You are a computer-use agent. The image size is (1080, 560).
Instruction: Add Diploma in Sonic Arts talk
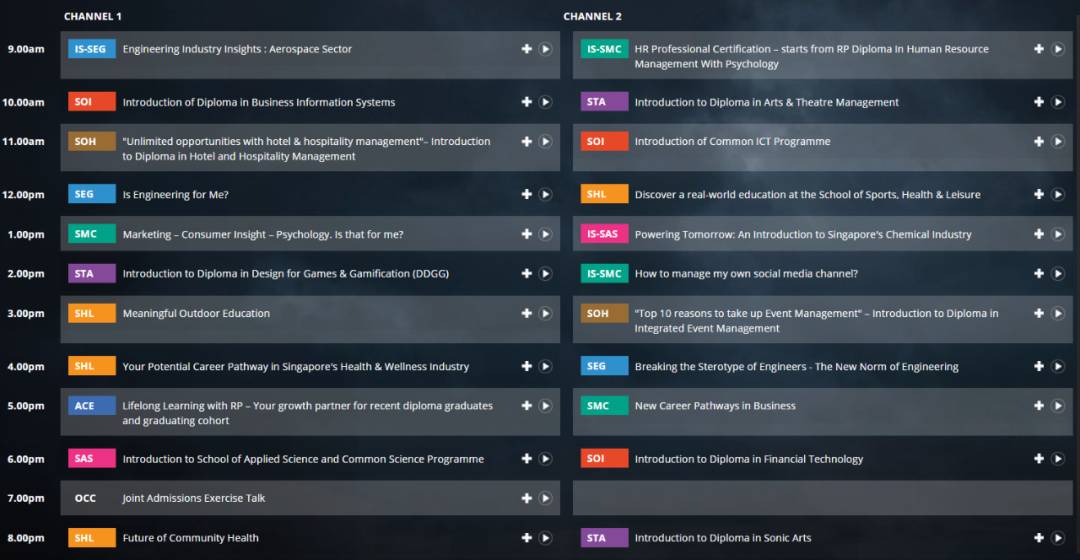coord(1039,538)
